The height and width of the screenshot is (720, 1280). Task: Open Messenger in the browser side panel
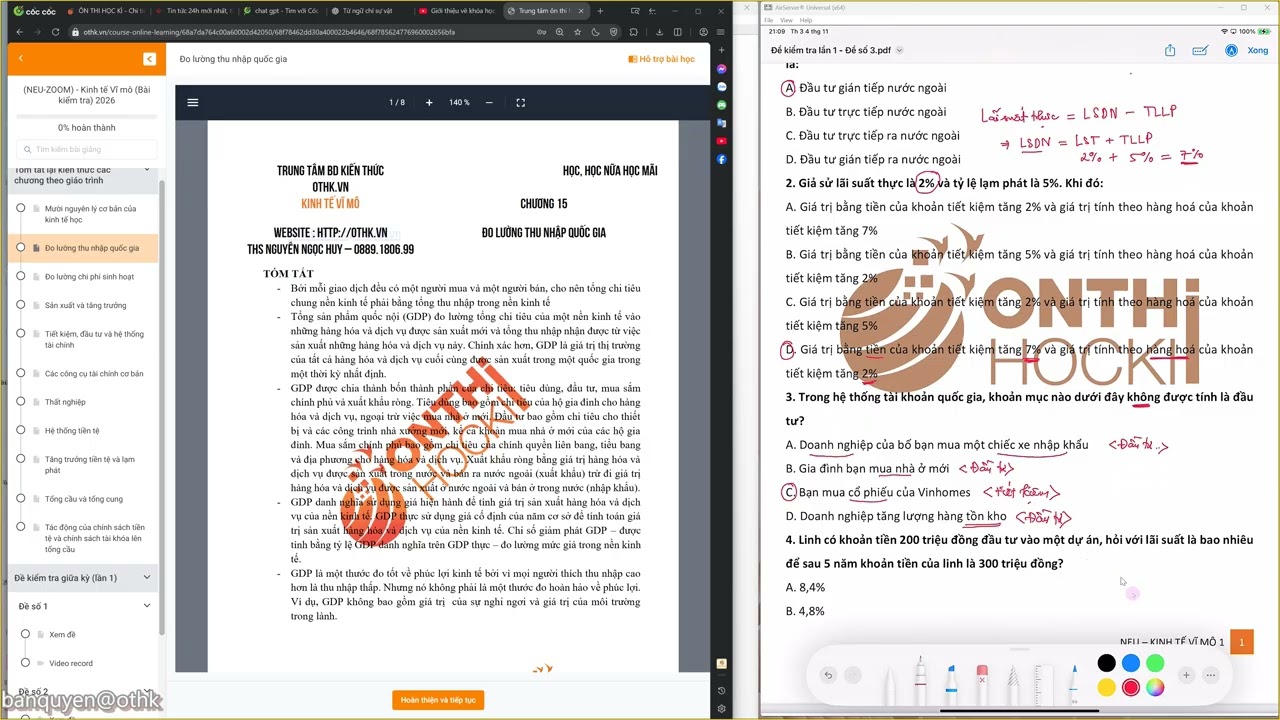[721, 69]
